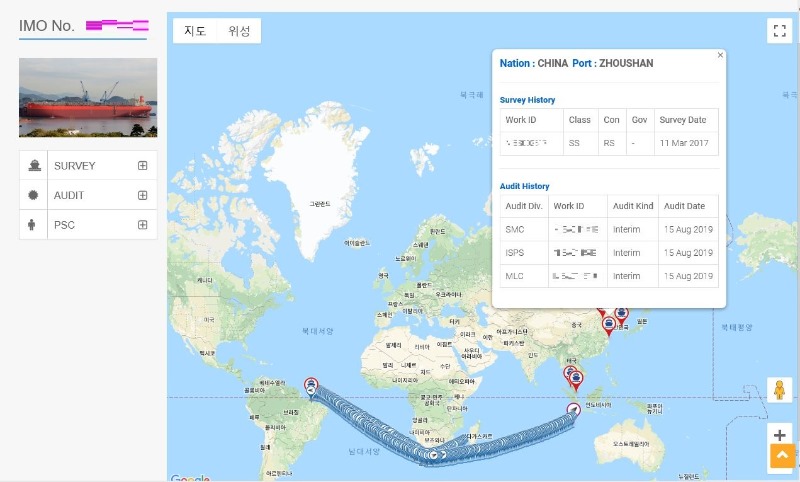Click the Survey History heading
This screenshot has width=800, height=482.
click(x=528, y=100)
